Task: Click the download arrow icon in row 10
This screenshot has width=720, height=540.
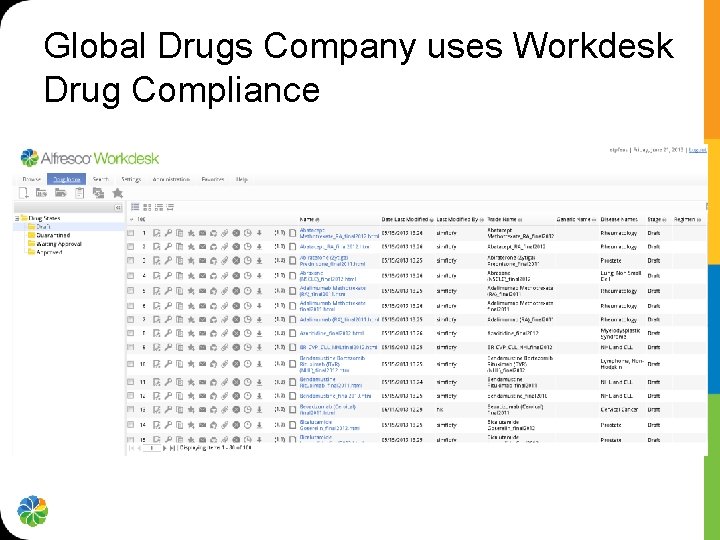Action: (x=259, y=364)
